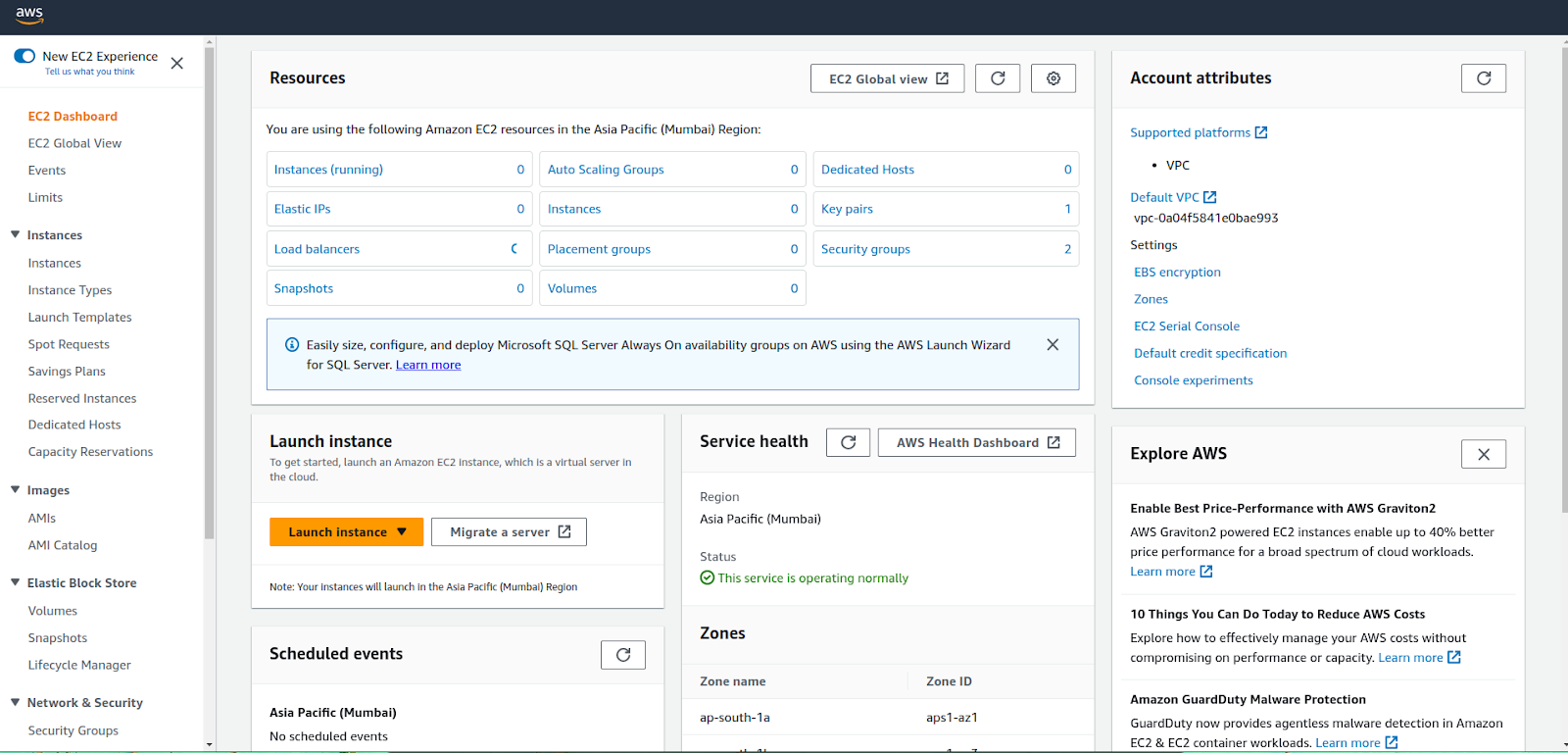Open EBS encryption settings
Viewport: 1568px width, 753px height.
click(x=1177, y=273)
